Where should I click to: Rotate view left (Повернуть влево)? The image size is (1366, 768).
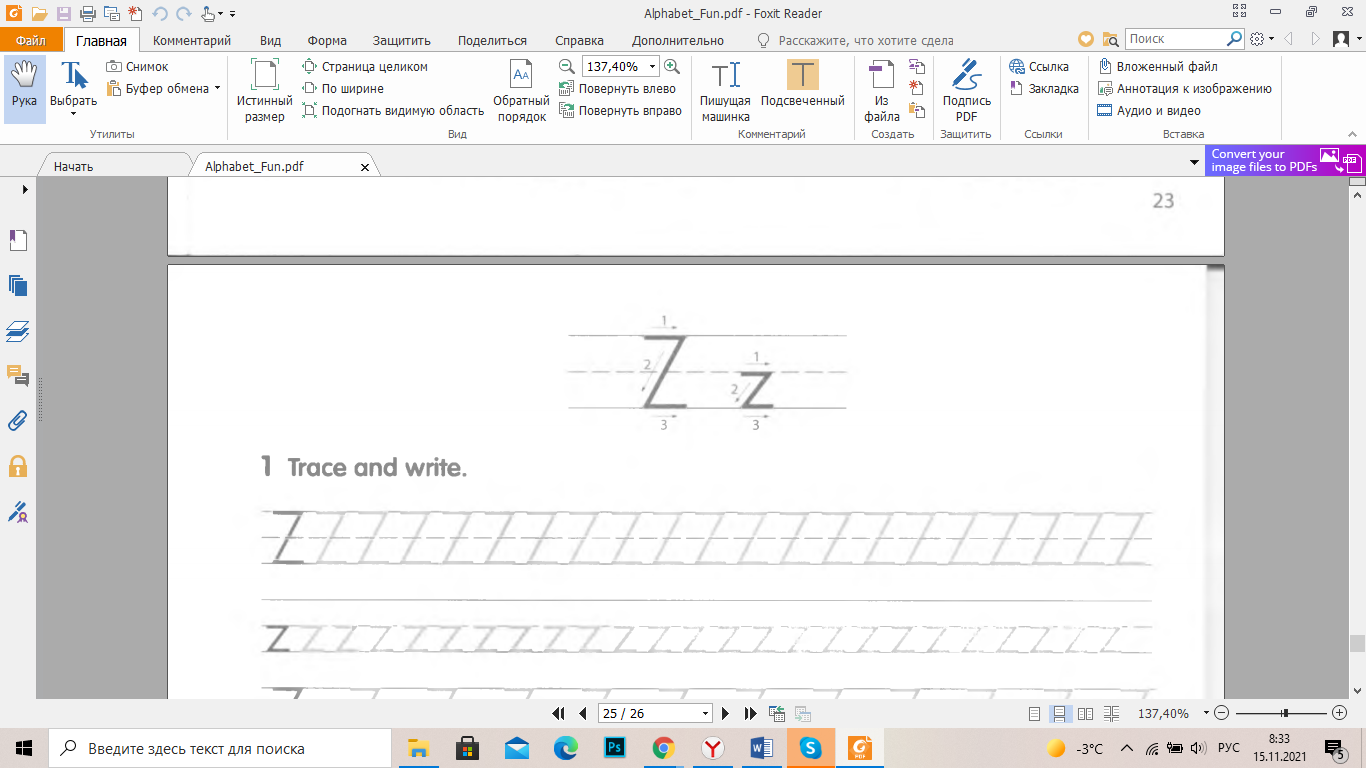(x=618, y=89)
